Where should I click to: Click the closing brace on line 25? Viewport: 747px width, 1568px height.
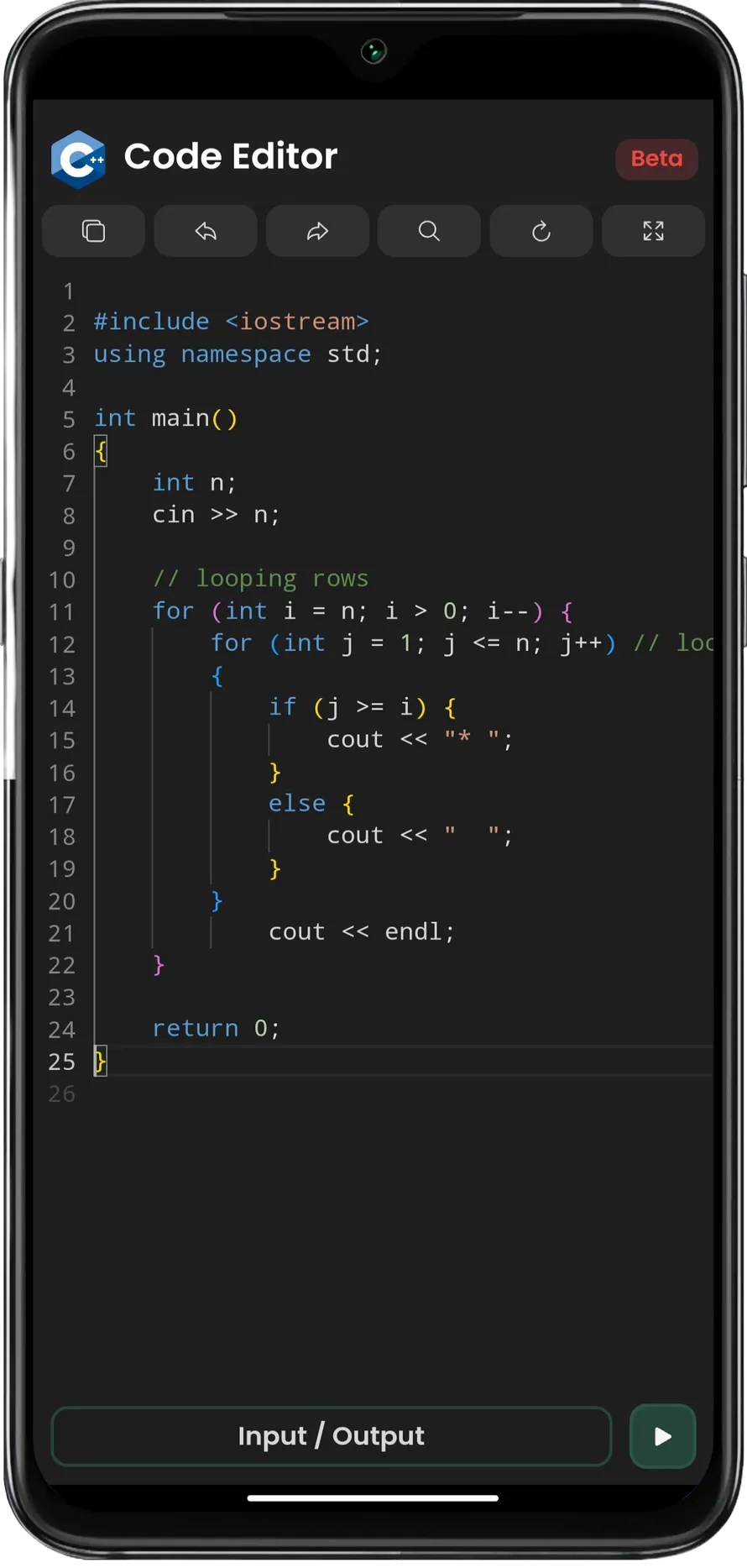pos(100,1062)
